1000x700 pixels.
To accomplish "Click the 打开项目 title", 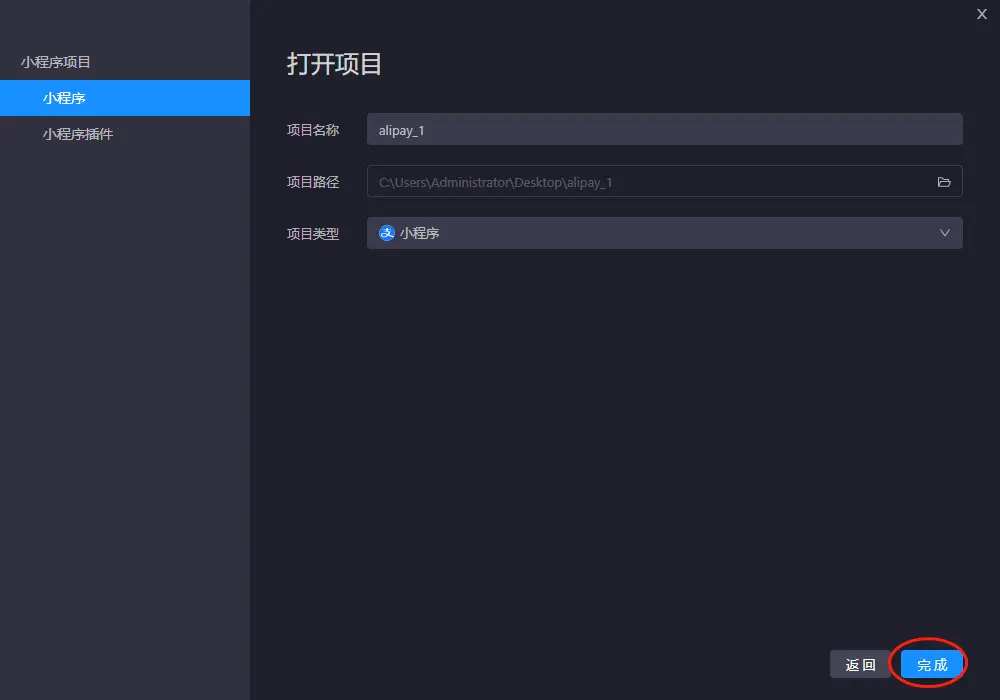I will point(334,64).
